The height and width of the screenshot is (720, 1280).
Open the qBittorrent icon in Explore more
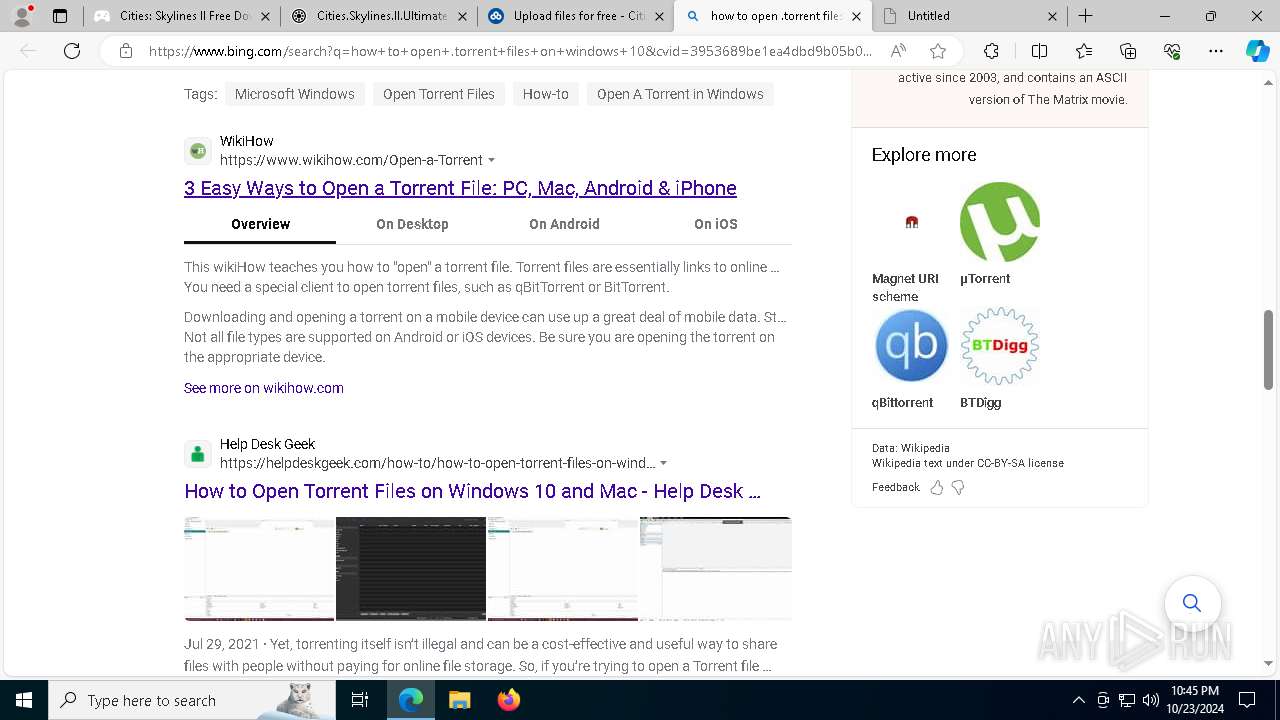911,346
